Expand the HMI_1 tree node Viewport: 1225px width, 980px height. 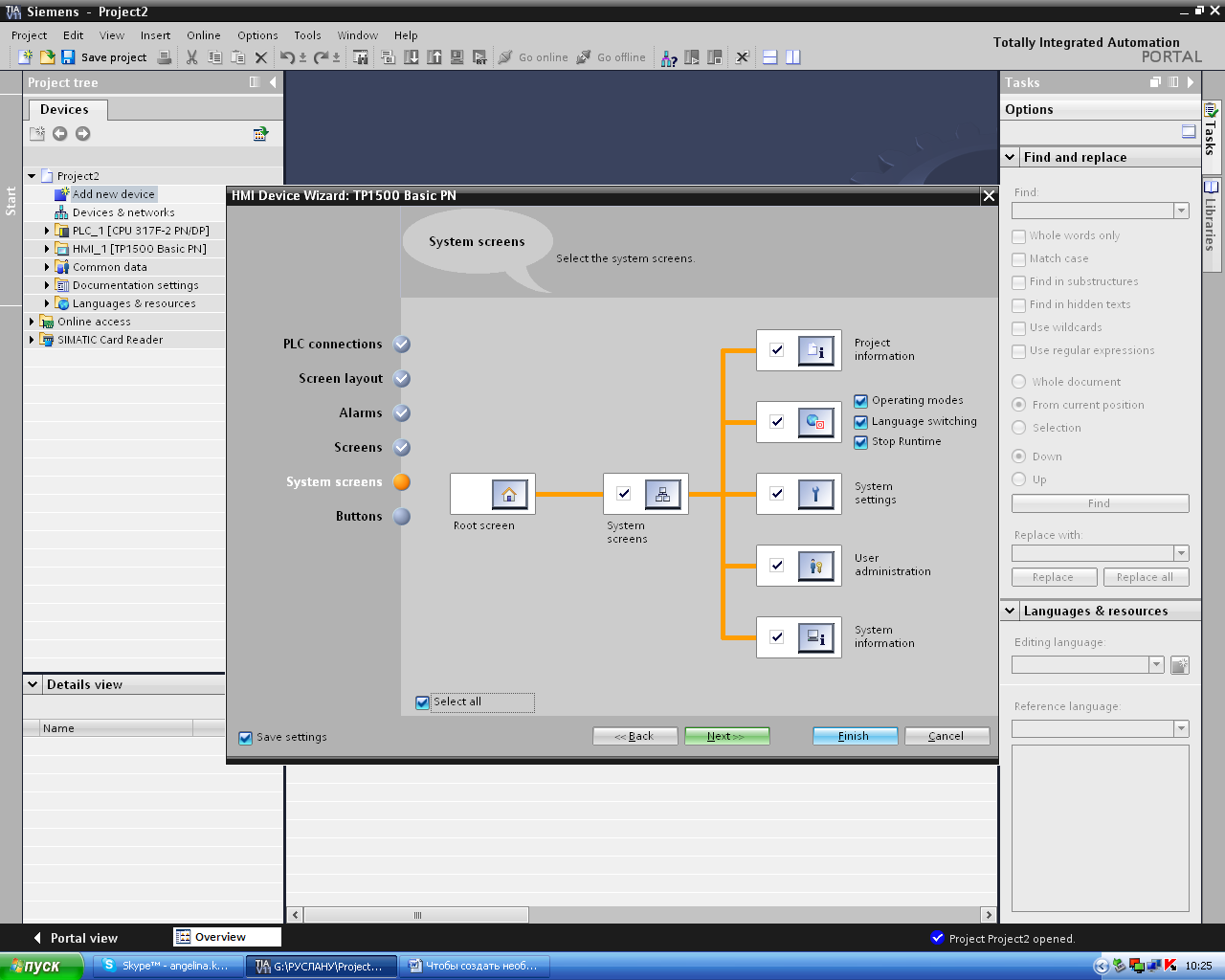click(47, 249)
